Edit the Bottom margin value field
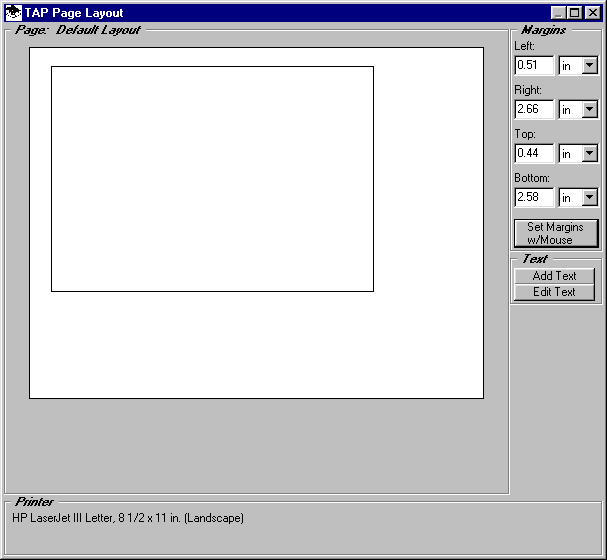 534,197
